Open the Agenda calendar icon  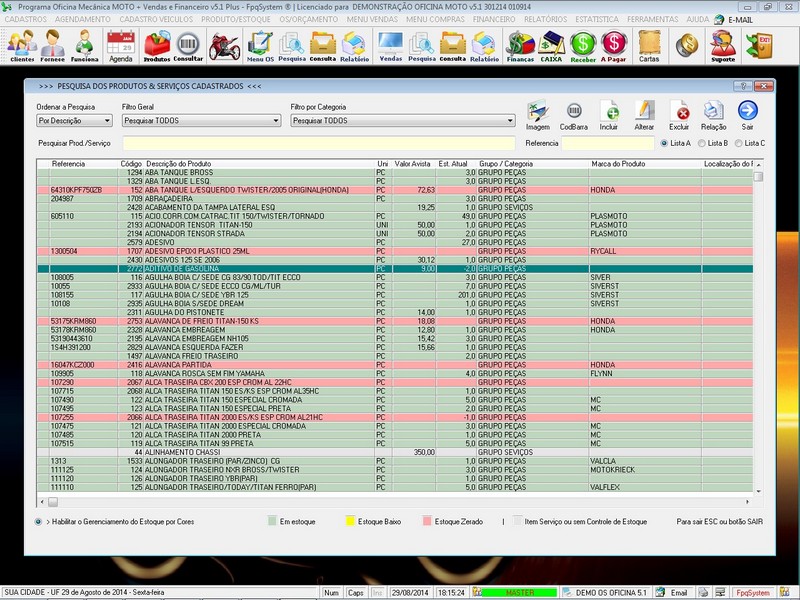click(x=121, y=45)
